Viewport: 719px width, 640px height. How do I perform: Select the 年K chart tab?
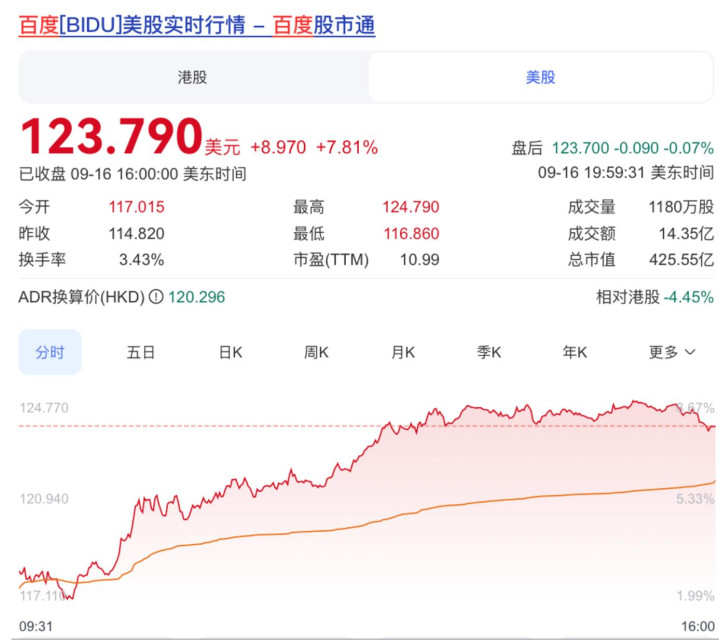(575, 352)
